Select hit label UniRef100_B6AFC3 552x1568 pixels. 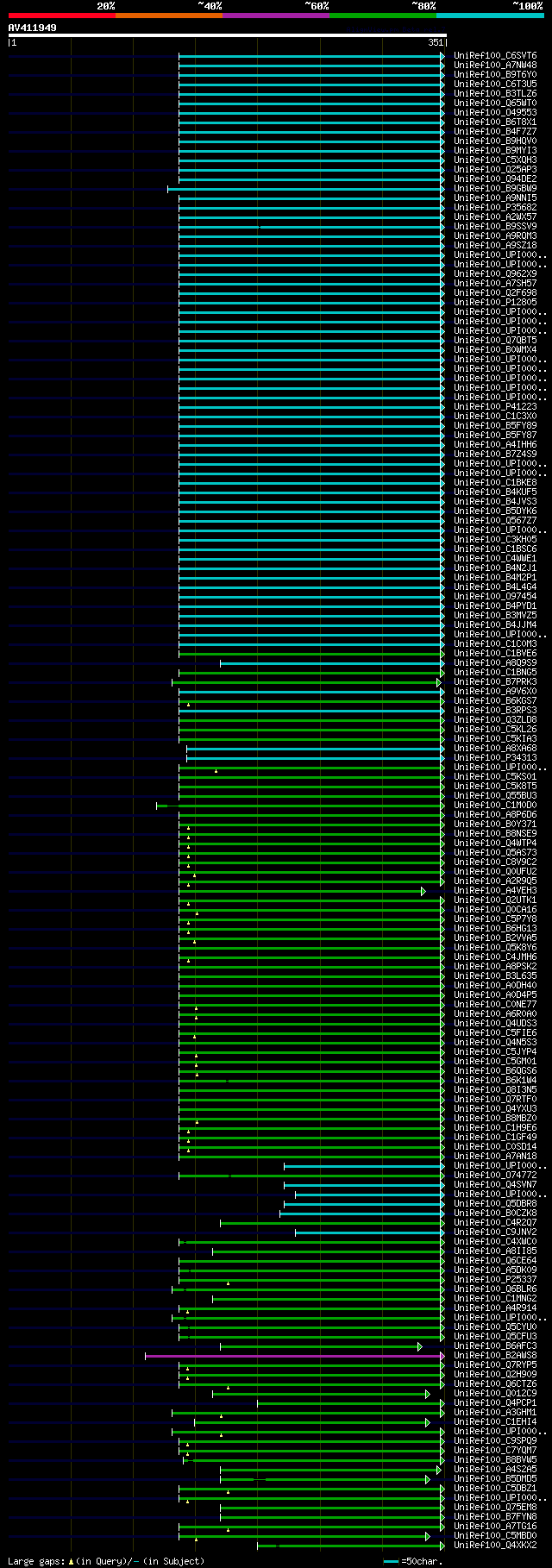click(495, 1346)
